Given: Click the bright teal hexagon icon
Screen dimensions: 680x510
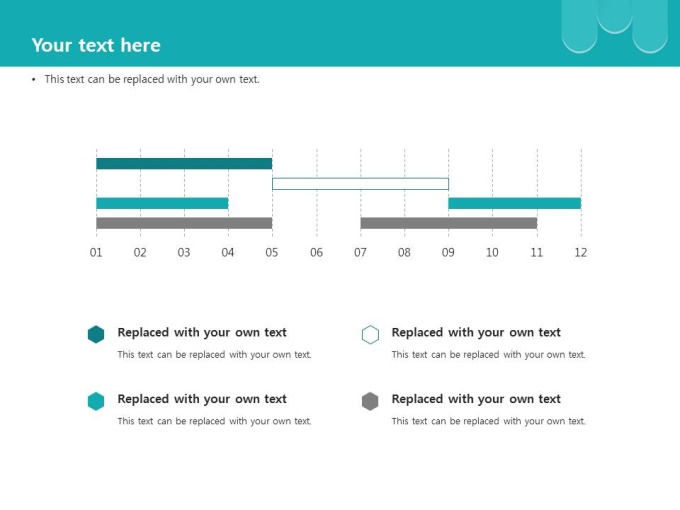Looking at the screenshot, I should click(x=96, y=401).
